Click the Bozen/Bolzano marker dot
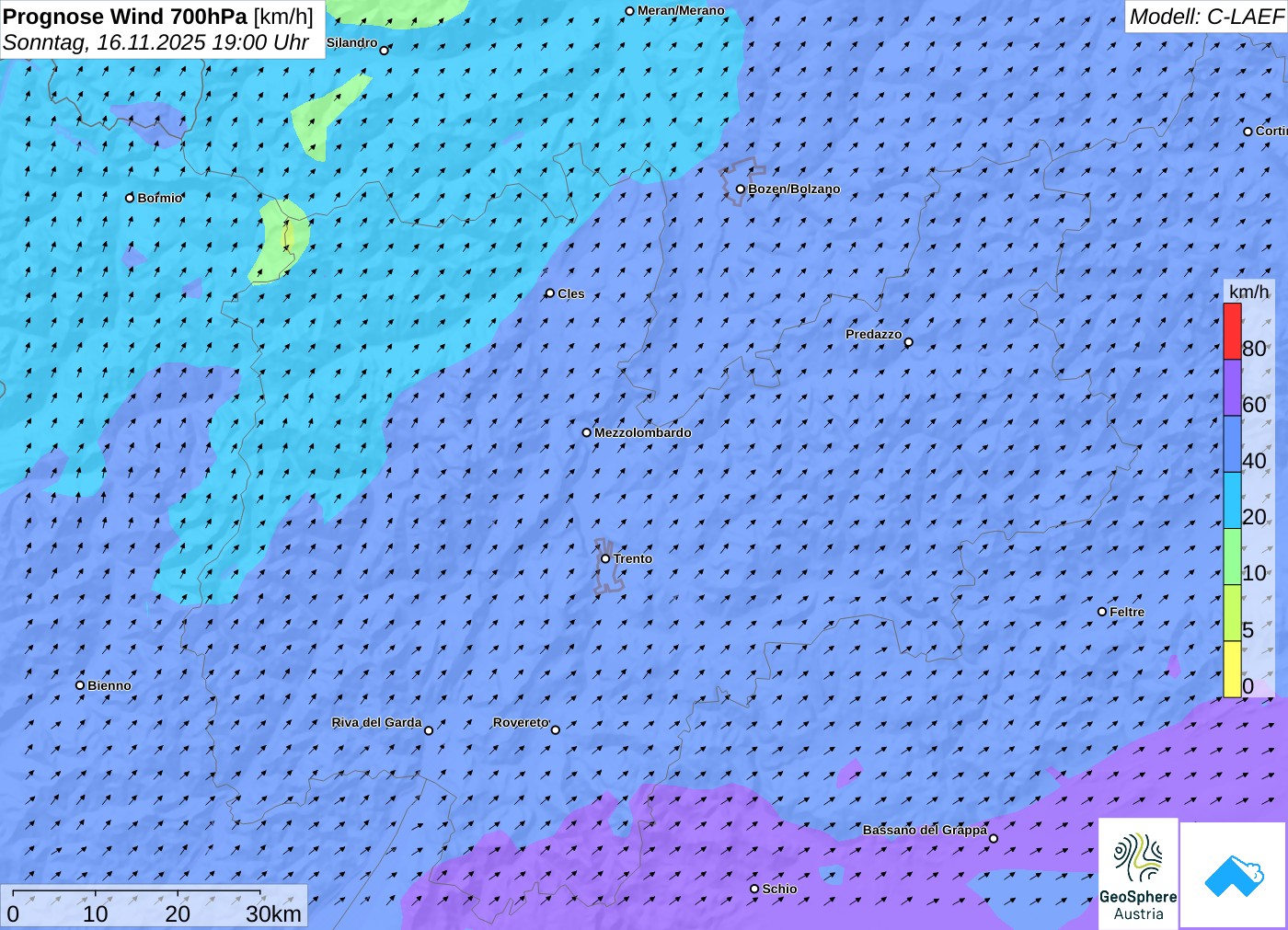Image resolution: width=1288 pixels, height=930 pixels. coord(741,189)
